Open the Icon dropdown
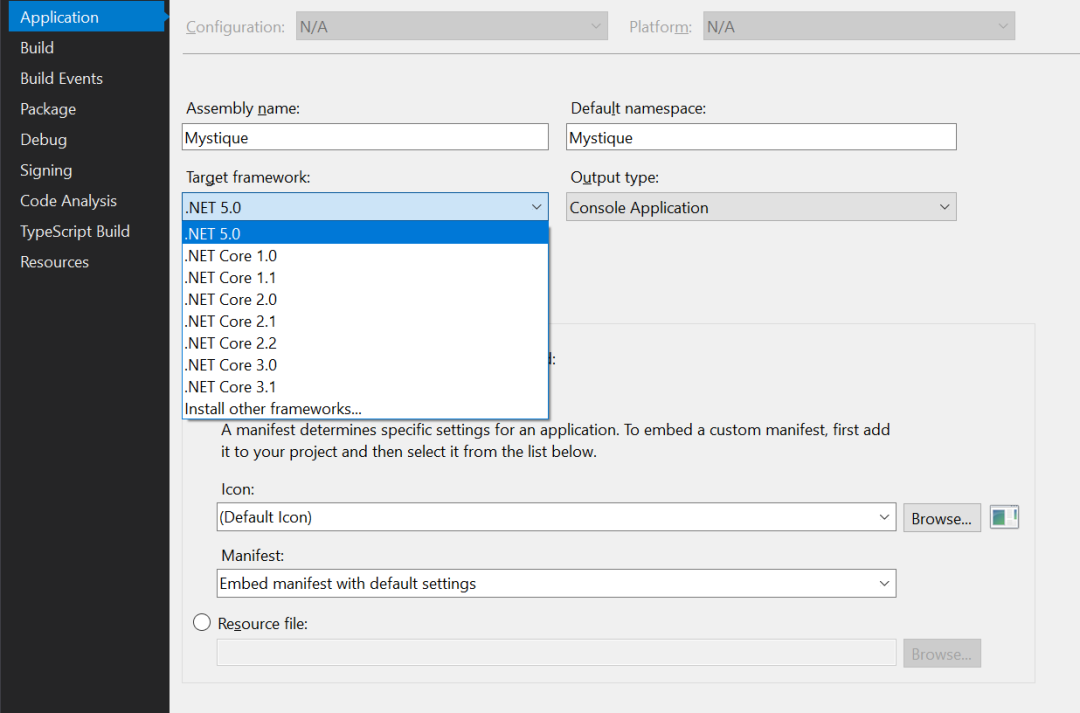The width and height of the screenshot is (1080, 713). (x=556, y=517)
